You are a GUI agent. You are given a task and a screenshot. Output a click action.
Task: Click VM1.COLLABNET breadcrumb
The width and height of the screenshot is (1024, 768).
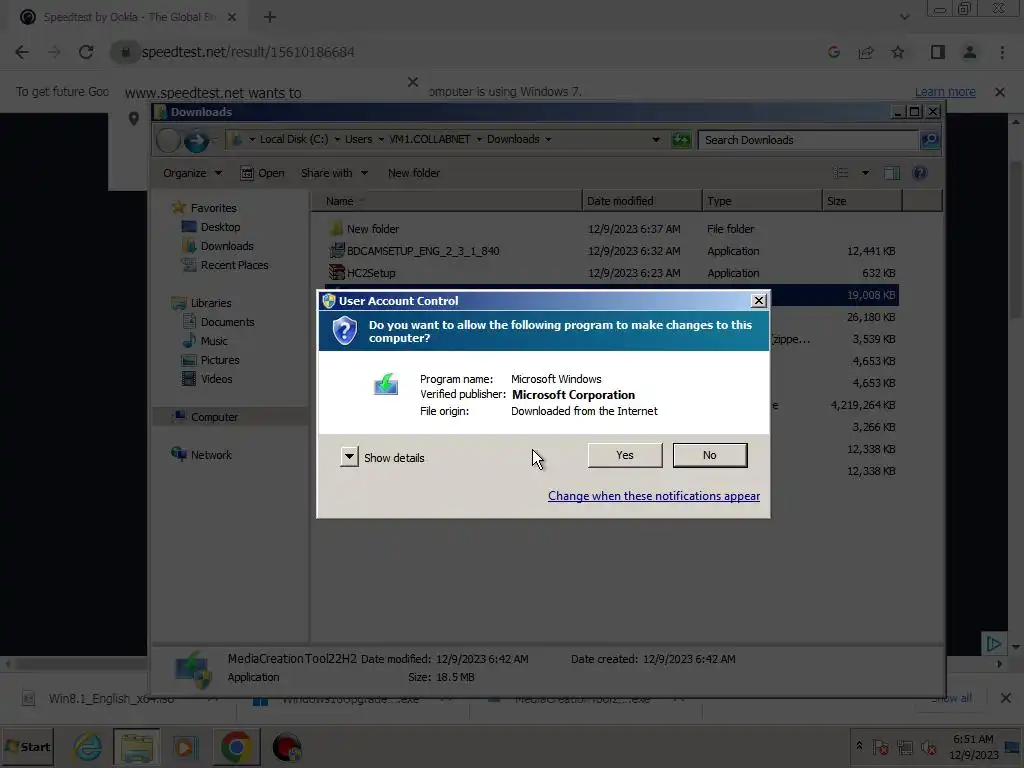coord(430,139)
